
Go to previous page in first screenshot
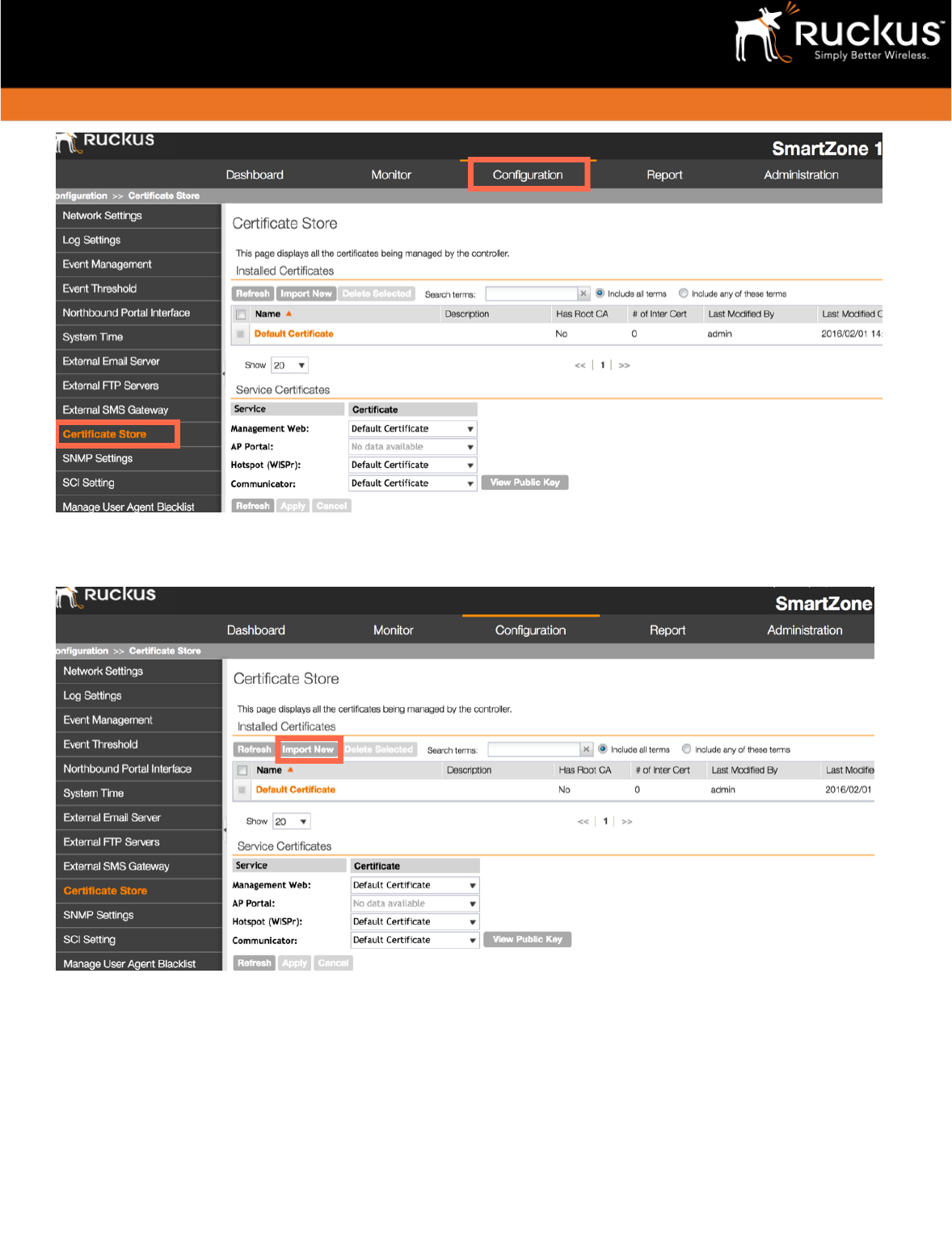(x=580, y=365)
